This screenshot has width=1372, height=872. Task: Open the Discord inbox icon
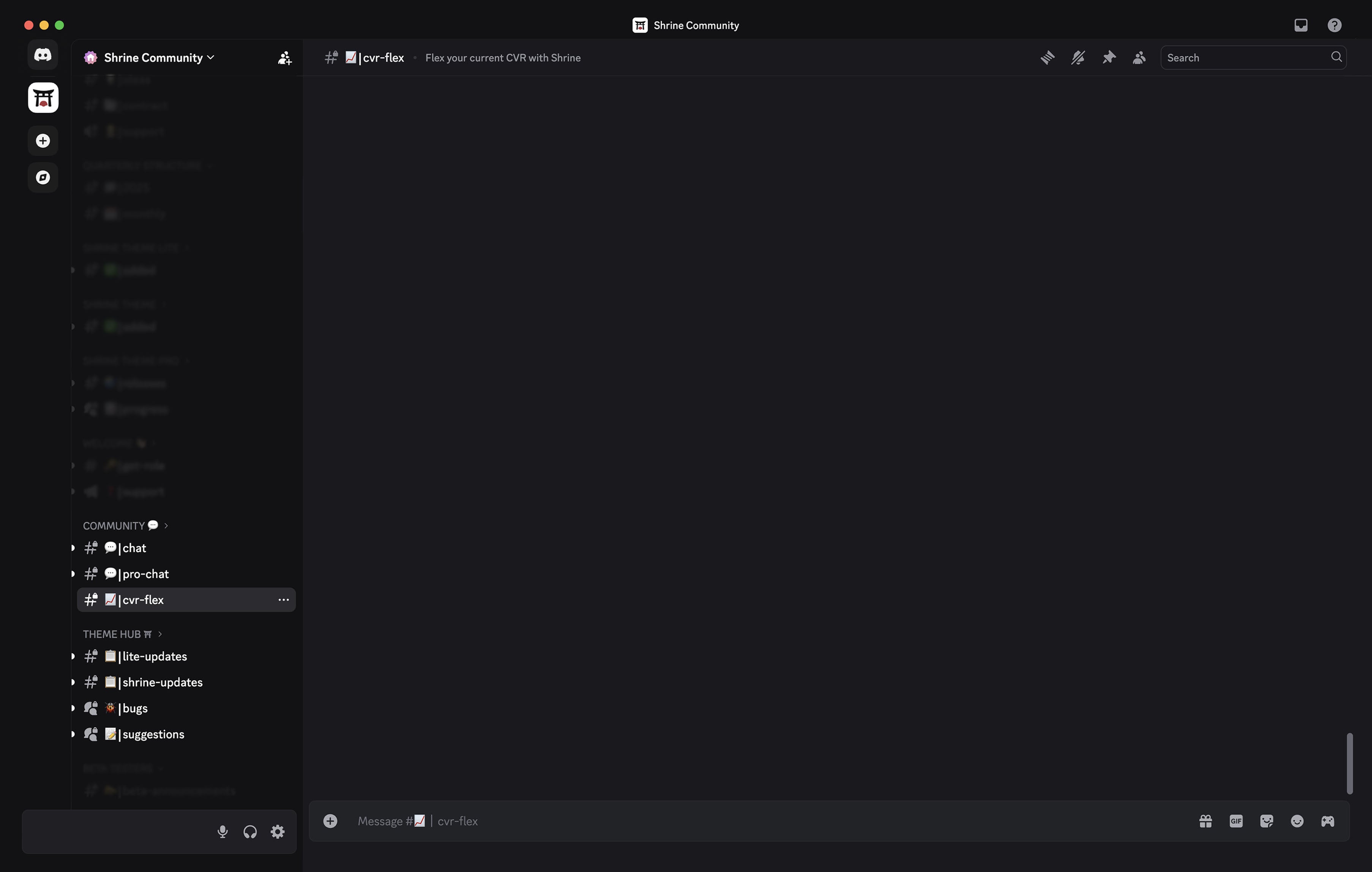pos(1300,25)
